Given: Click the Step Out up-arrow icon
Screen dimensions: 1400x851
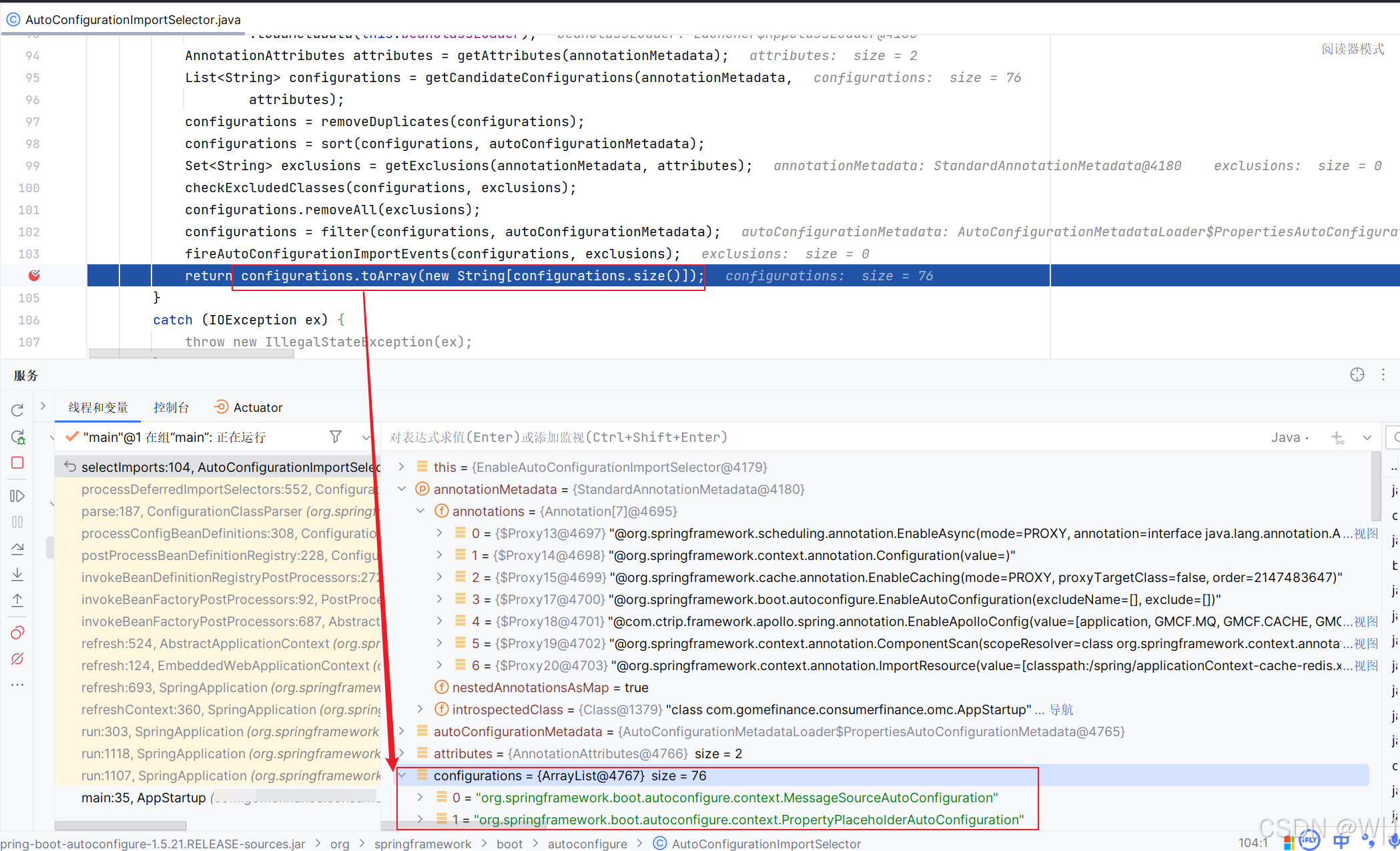Looking at the screenshot, I should click(x=17, y=599).
